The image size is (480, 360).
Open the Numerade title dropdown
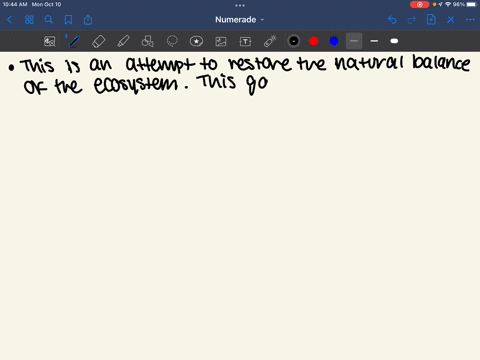[x=240, y=20]
